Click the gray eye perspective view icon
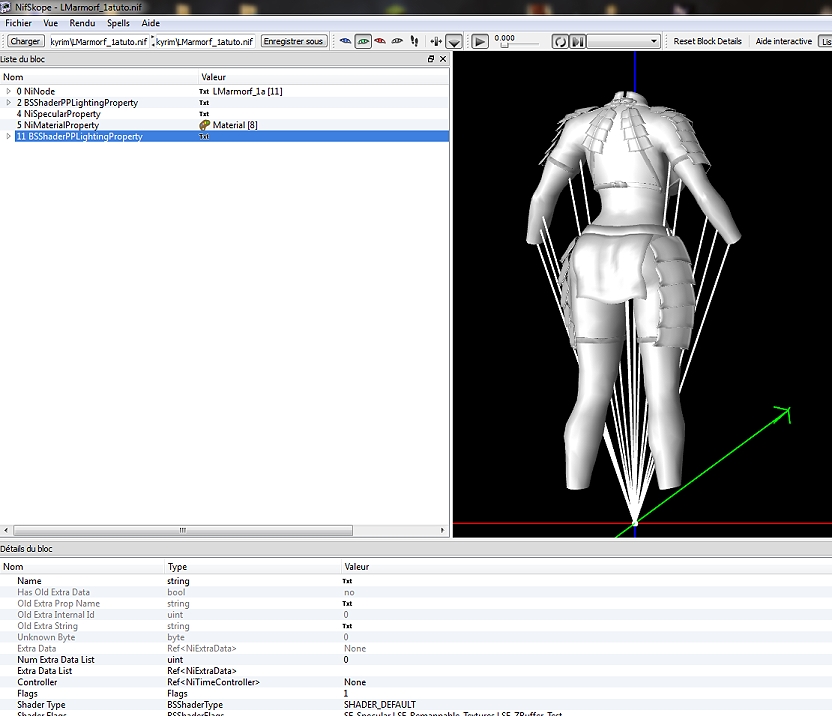 pyautogui.click(x=397, y=41)
